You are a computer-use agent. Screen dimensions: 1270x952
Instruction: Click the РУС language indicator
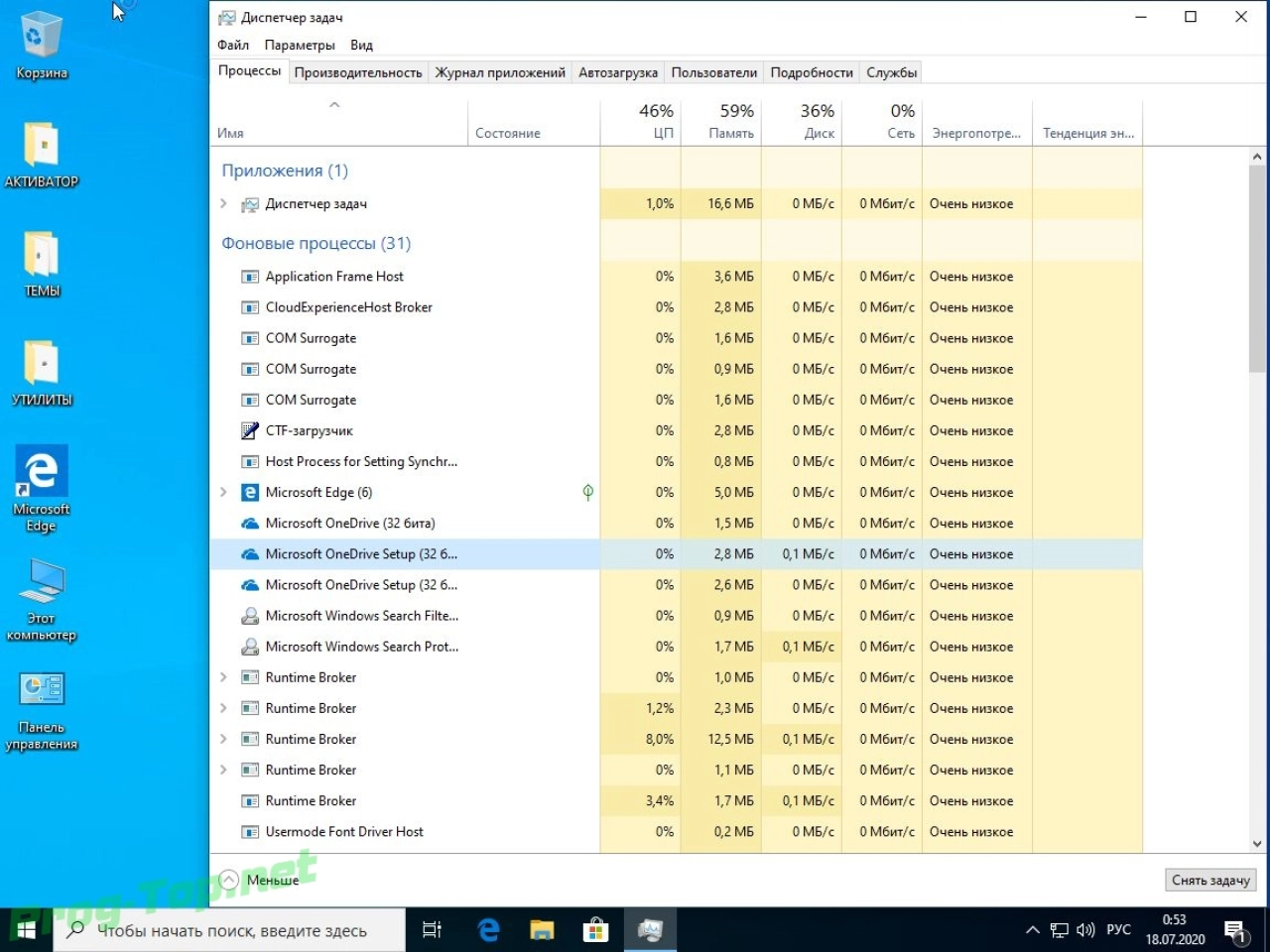tap(1118, 930)
